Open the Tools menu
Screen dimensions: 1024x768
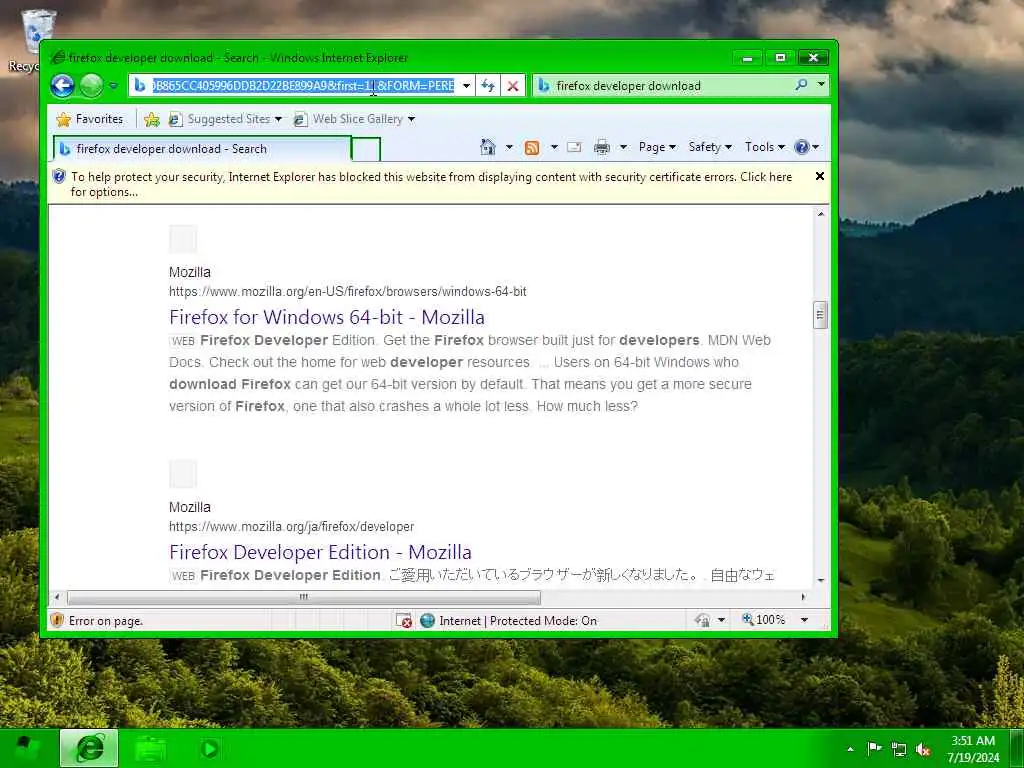point(765,147)
